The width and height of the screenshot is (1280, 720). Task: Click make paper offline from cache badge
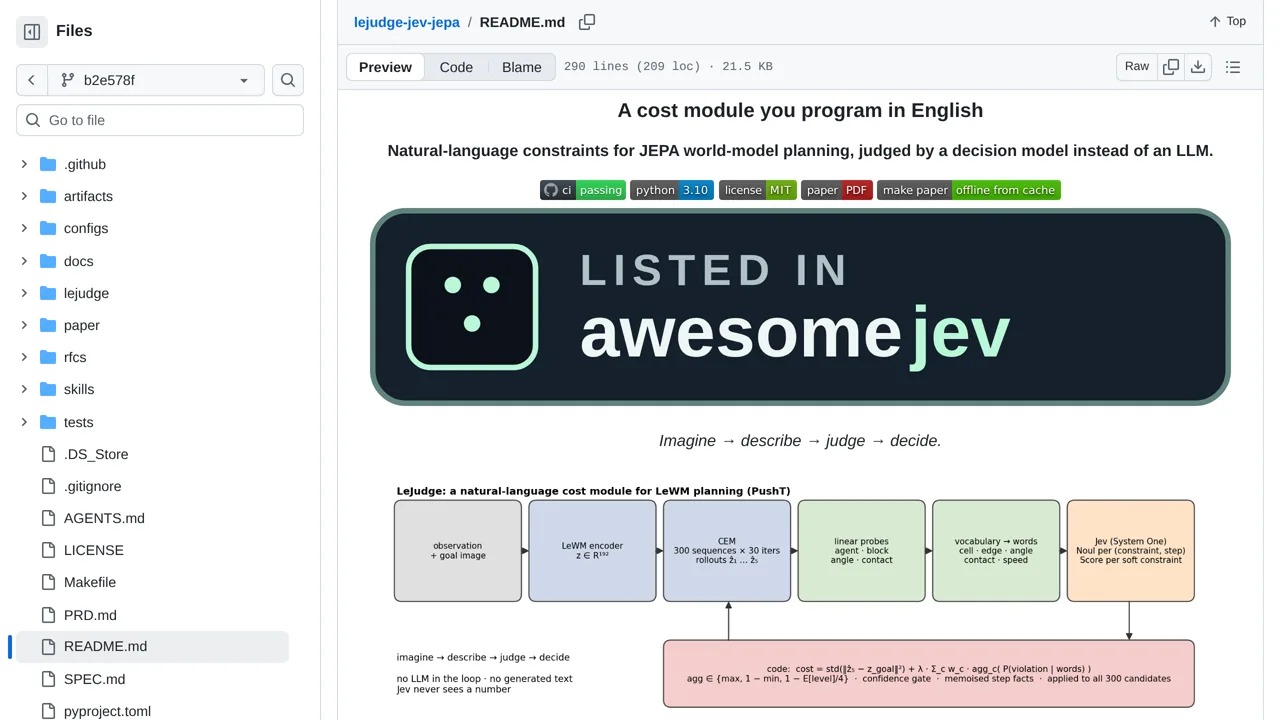point(969,190)
